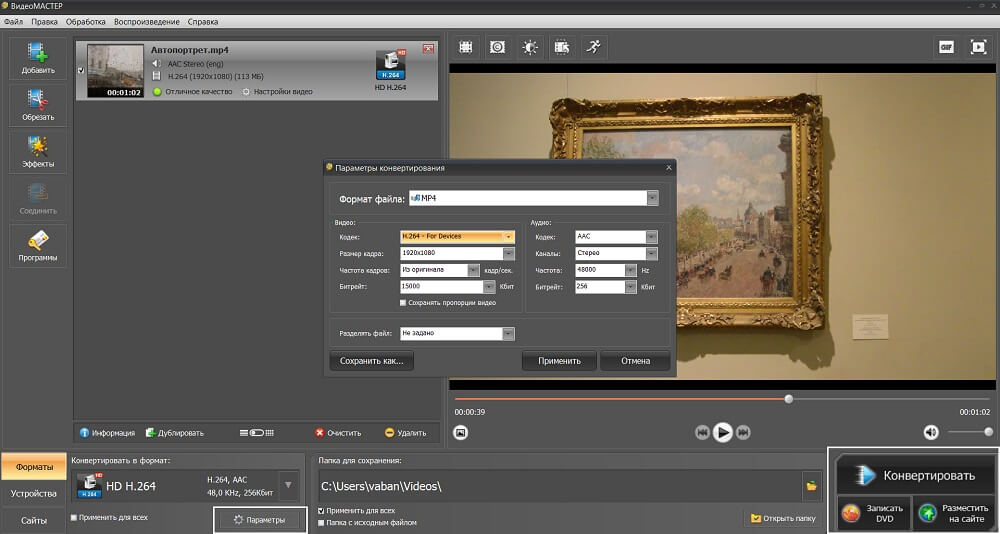Click the playback progress slider handle

coord(789,399)
